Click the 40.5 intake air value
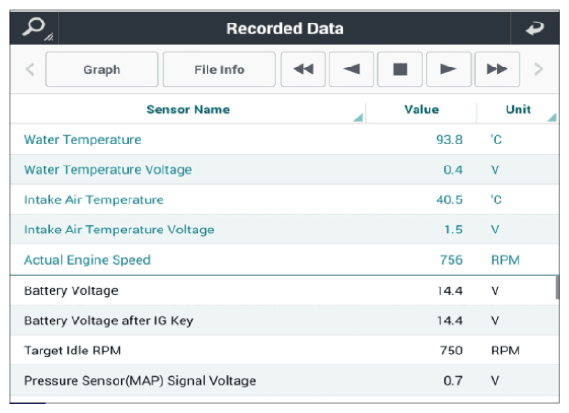Image resolution: width=569 pixels, height=413 pixels. (x=449, y=200)
